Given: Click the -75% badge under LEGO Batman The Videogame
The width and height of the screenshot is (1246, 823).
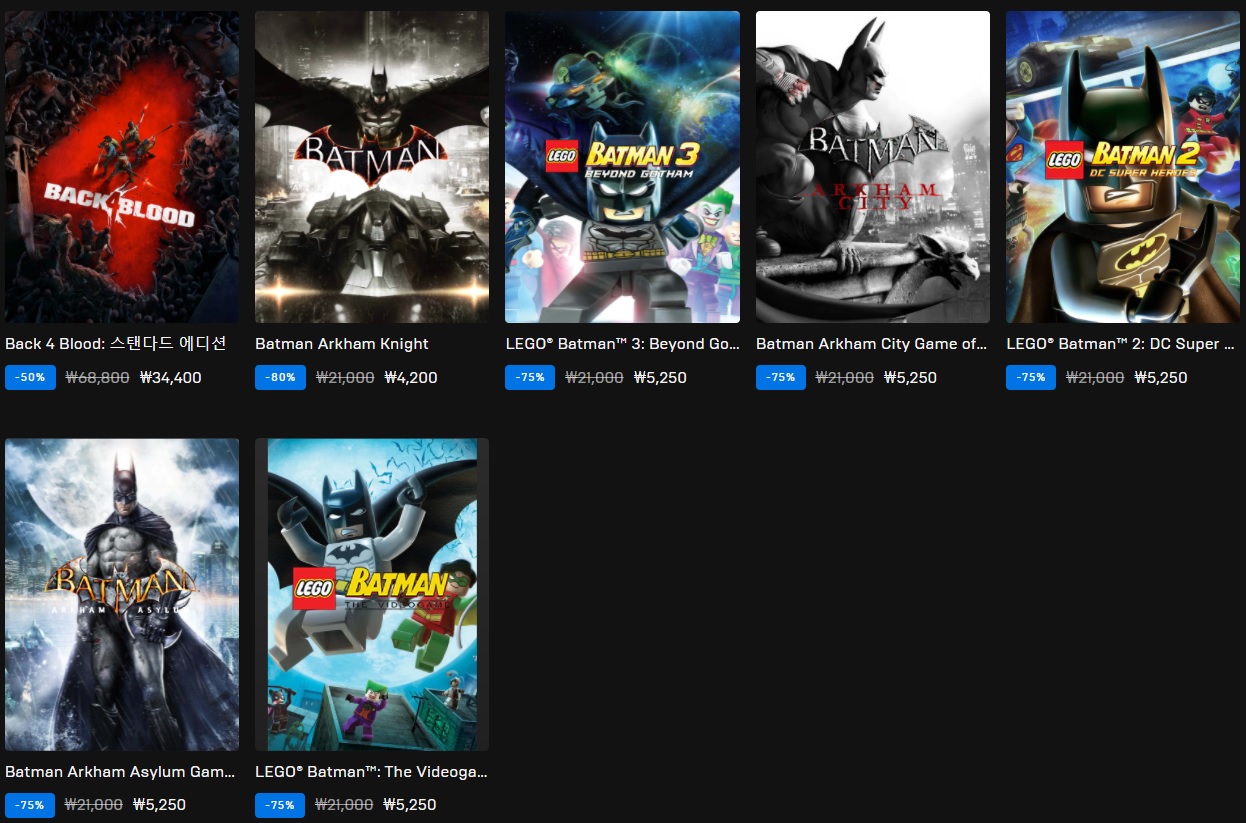Looking at the screenshot, I should pos(280,805).
